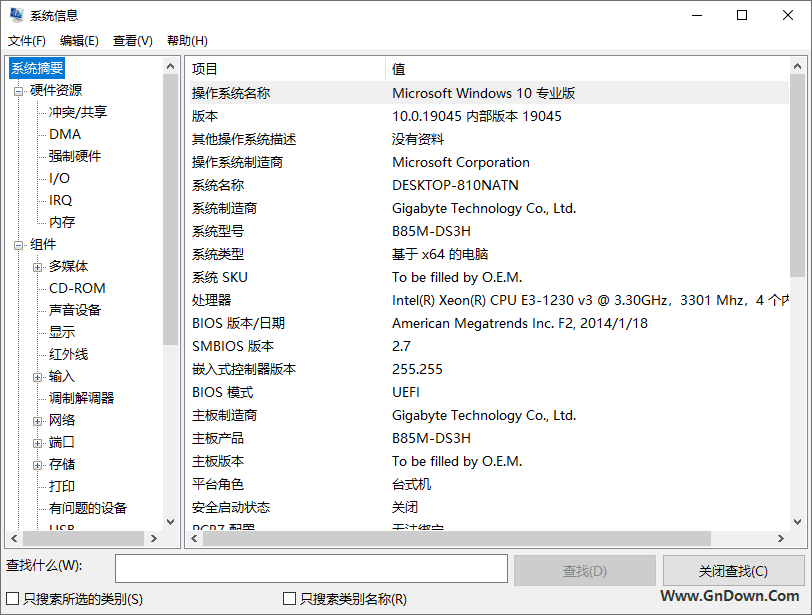Click the 关闭查找 button
Image resolution: width=812 pixels, height=615 pixels.
coord(733,570)
